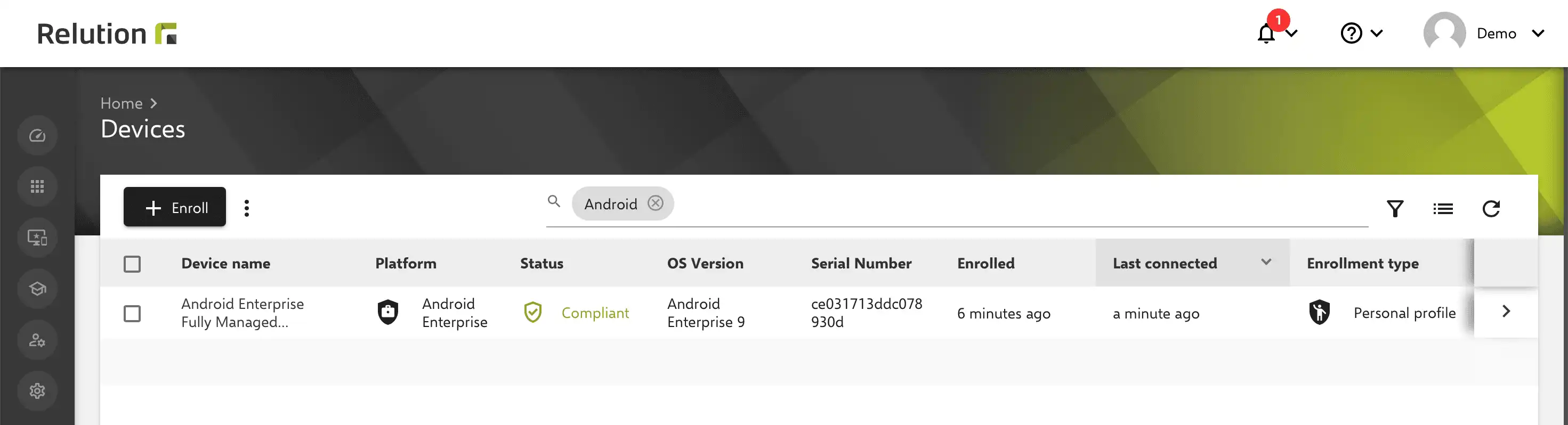
Task: Open the column list view icon
Action: (x=1443, y=209)
